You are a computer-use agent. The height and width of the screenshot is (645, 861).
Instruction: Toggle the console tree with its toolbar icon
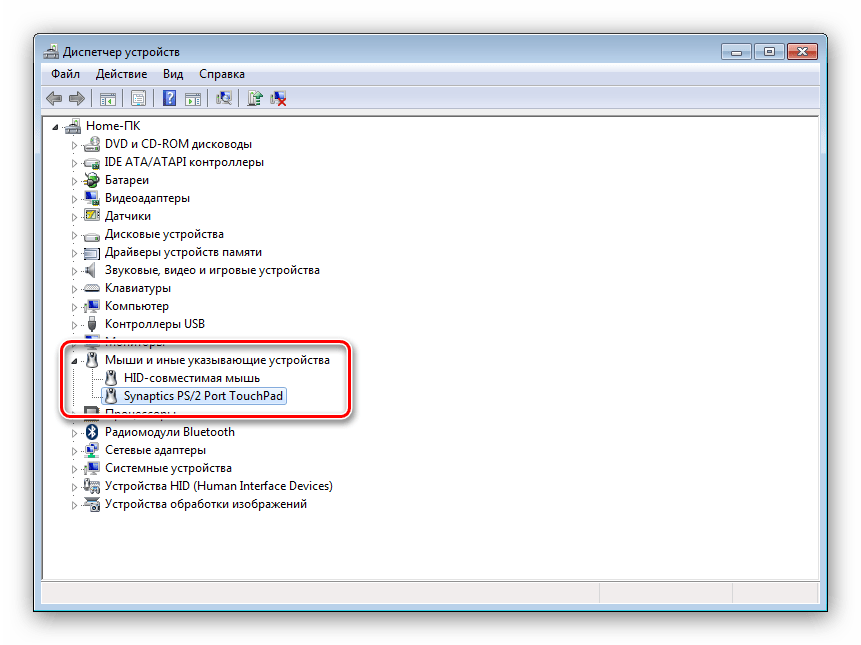106,97
